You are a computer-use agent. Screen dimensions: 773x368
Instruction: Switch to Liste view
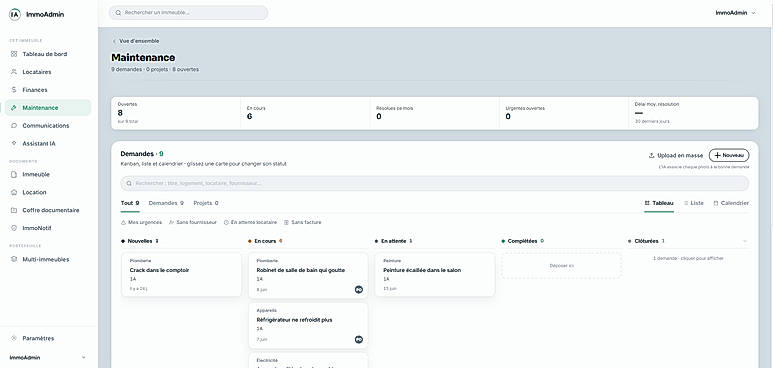694,203
